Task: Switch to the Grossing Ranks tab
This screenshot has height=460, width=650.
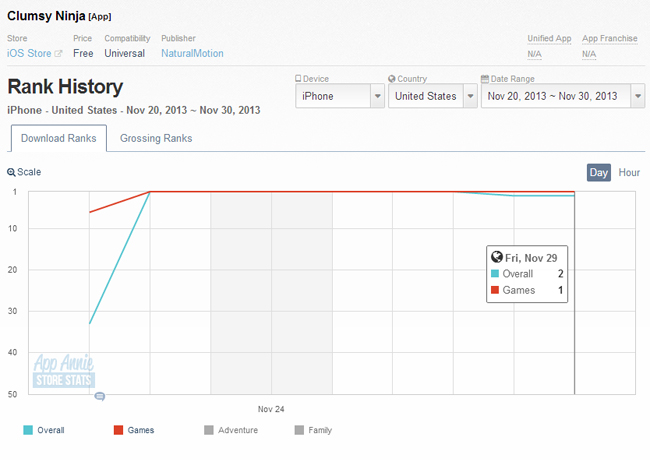Action: pos(156,138)
